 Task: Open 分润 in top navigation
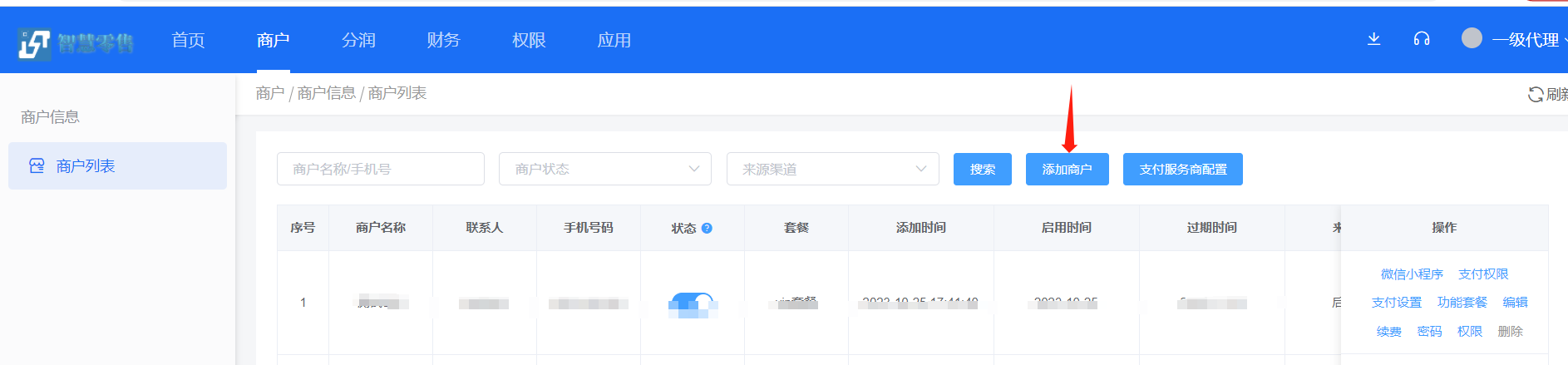click(x=358, y=40)
